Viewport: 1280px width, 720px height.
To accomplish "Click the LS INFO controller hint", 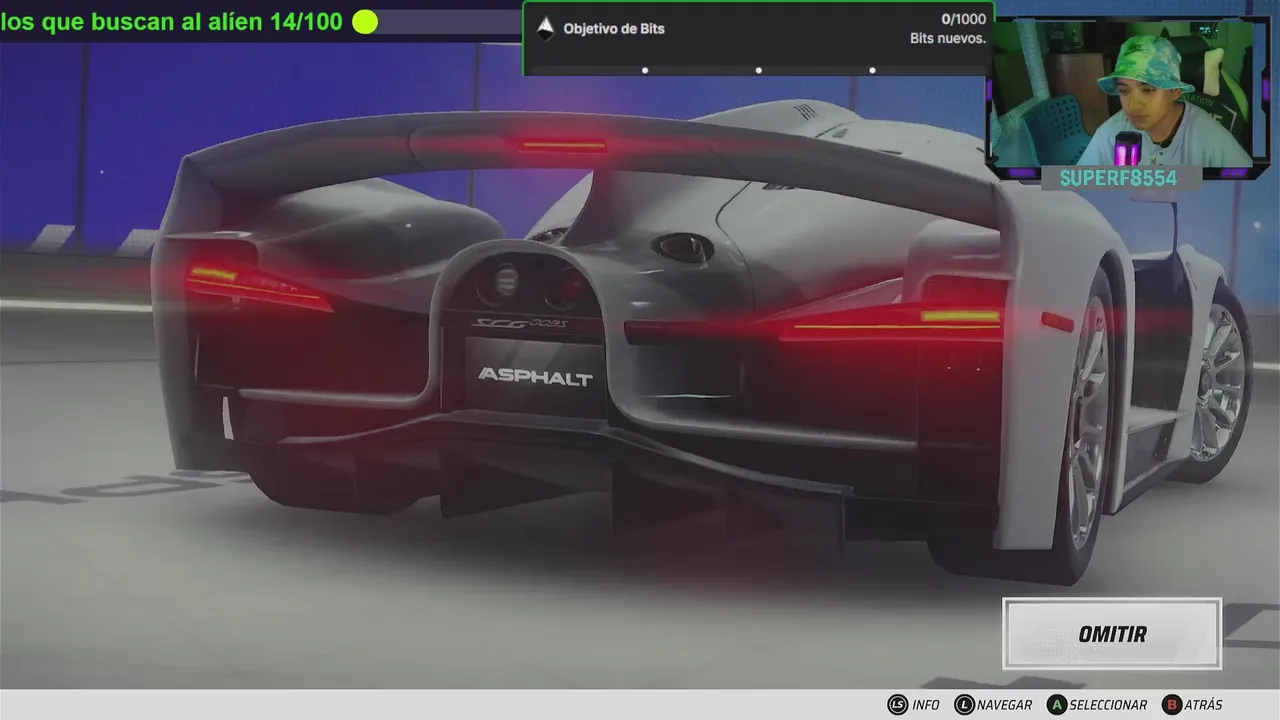I will tap(914, 705).
